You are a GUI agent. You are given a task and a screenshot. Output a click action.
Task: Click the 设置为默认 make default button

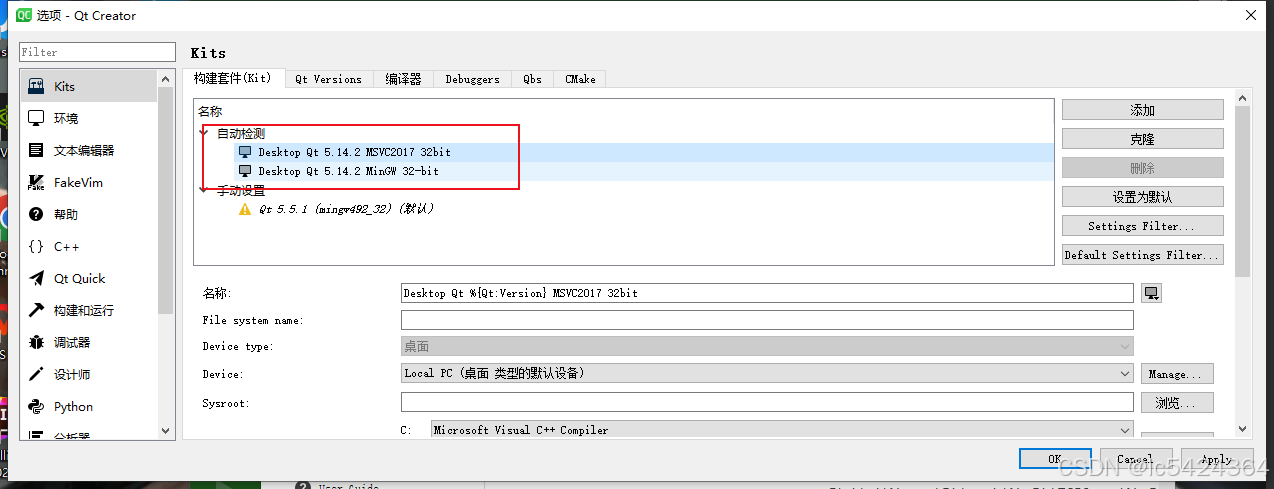(x=1142, y=197)
